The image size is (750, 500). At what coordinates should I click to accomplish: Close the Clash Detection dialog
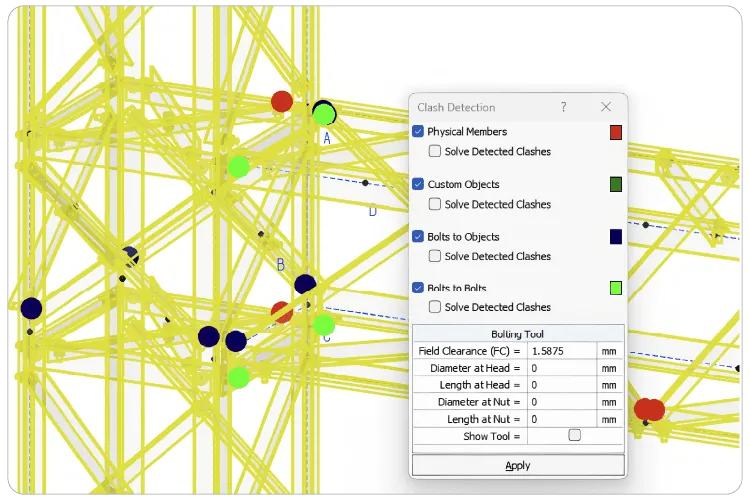click(606, 107)
